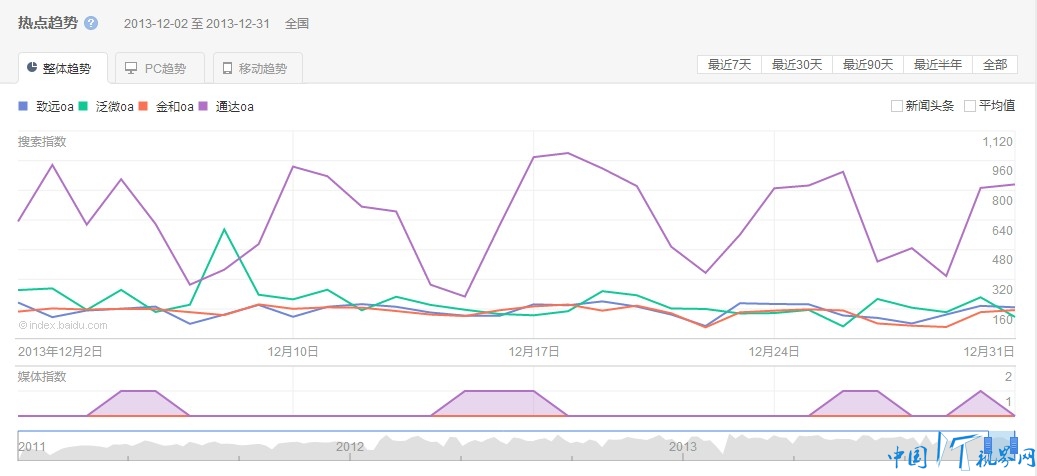Click the 金和oa legend label
Screen dimensions: 1037x476
(x=175, y=106)
